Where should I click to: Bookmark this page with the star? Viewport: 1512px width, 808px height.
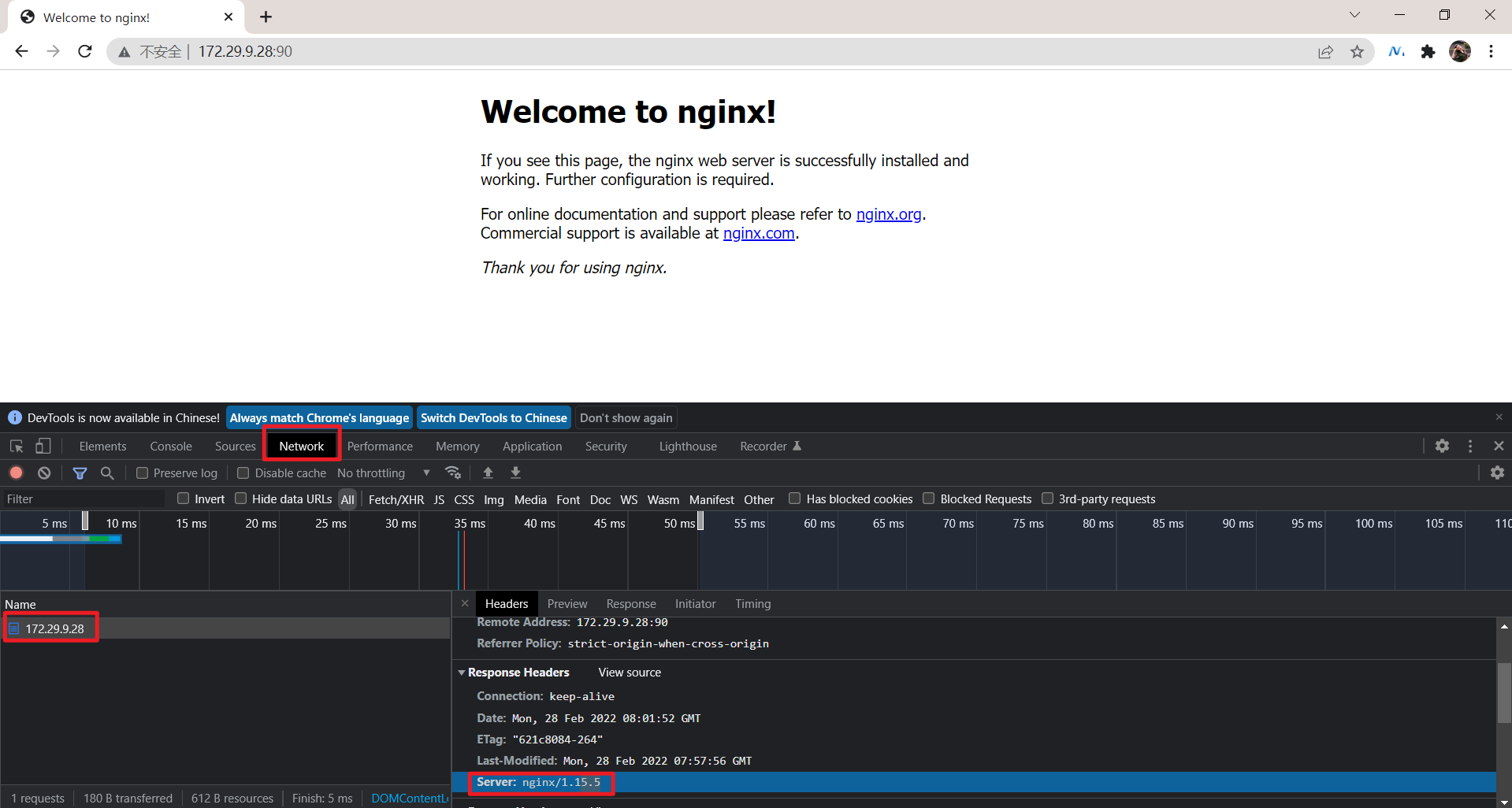pos(1357,52)
